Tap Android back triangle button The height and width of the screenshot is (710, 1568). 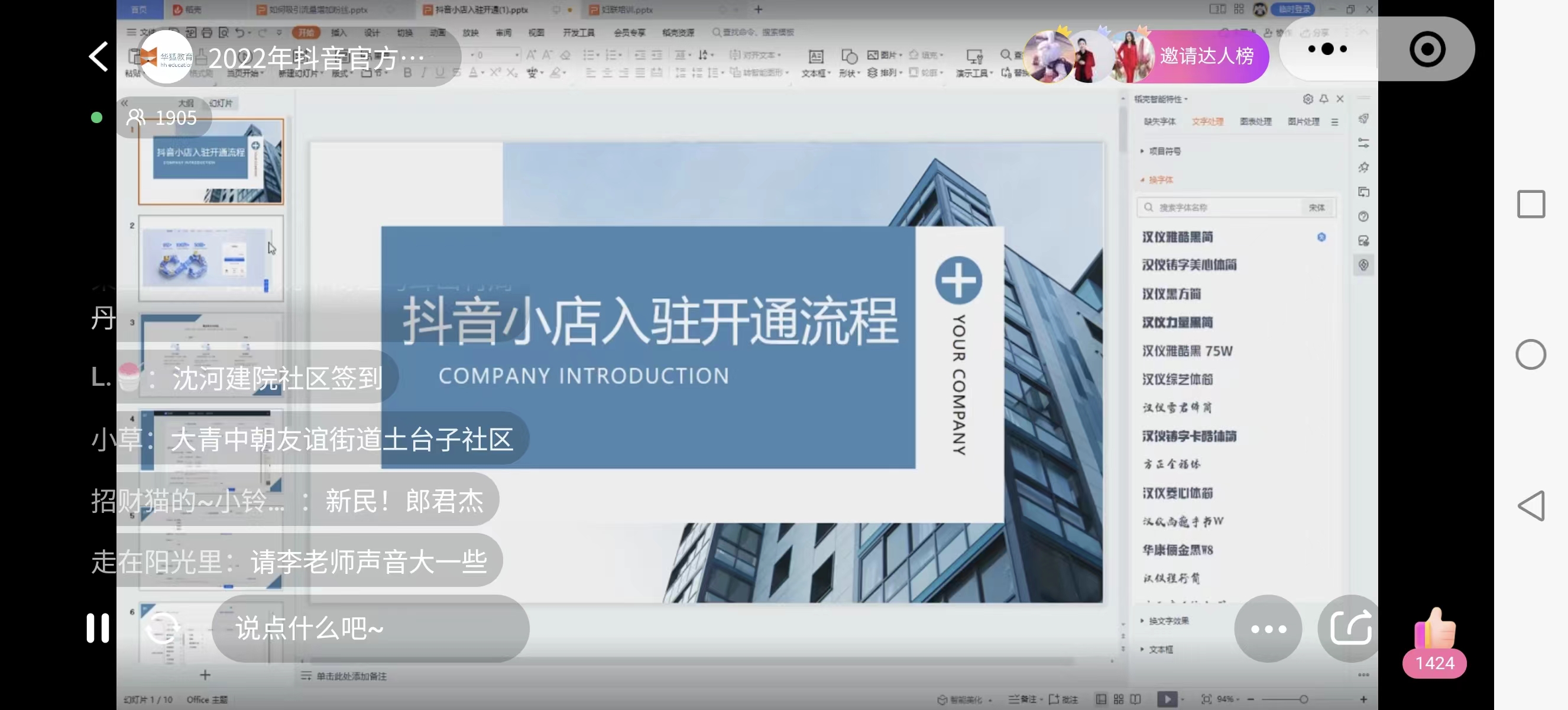1530,505
